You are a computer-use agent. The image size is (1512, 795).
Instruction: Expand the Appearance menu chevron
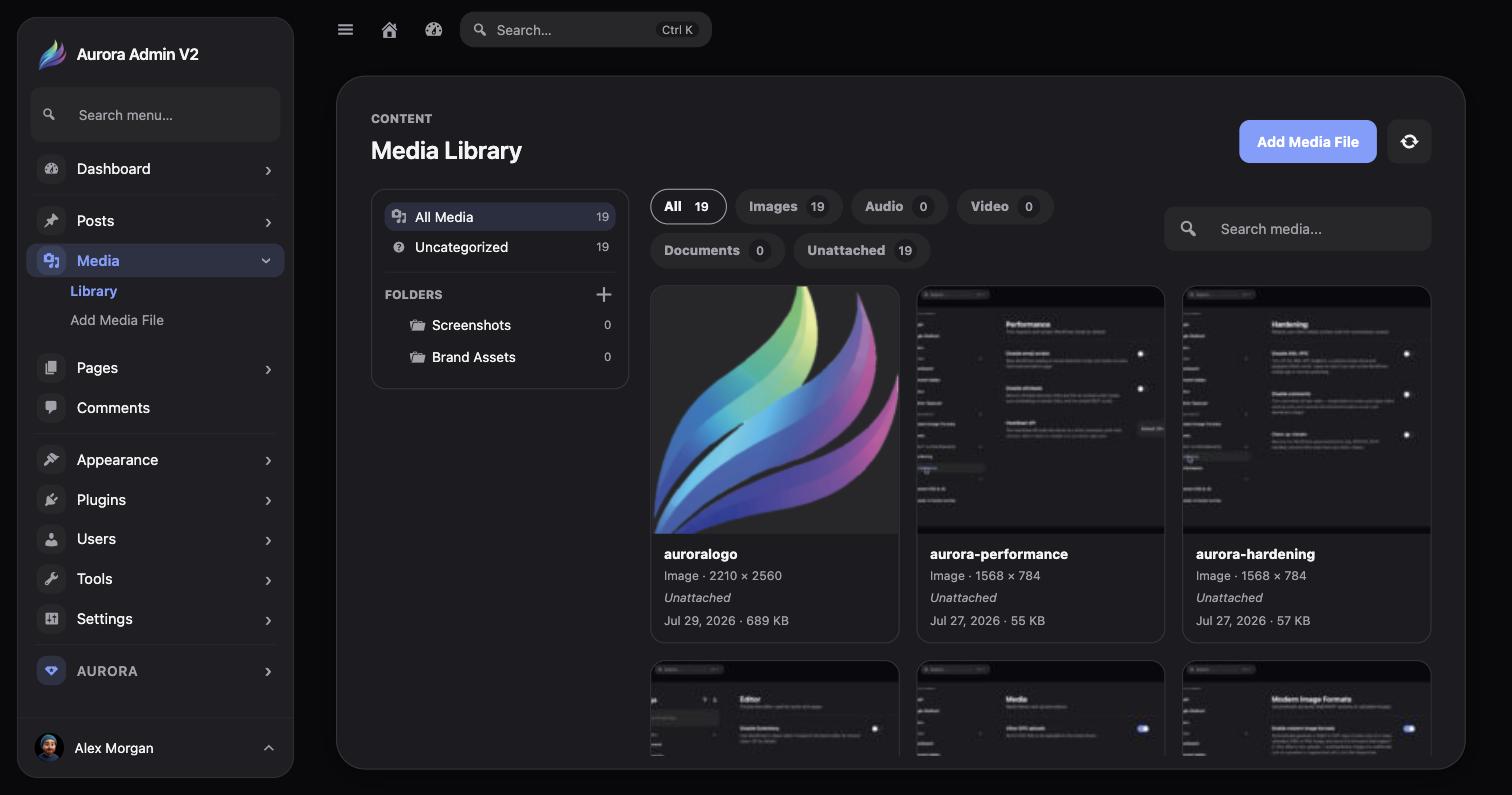click(268, 461)
